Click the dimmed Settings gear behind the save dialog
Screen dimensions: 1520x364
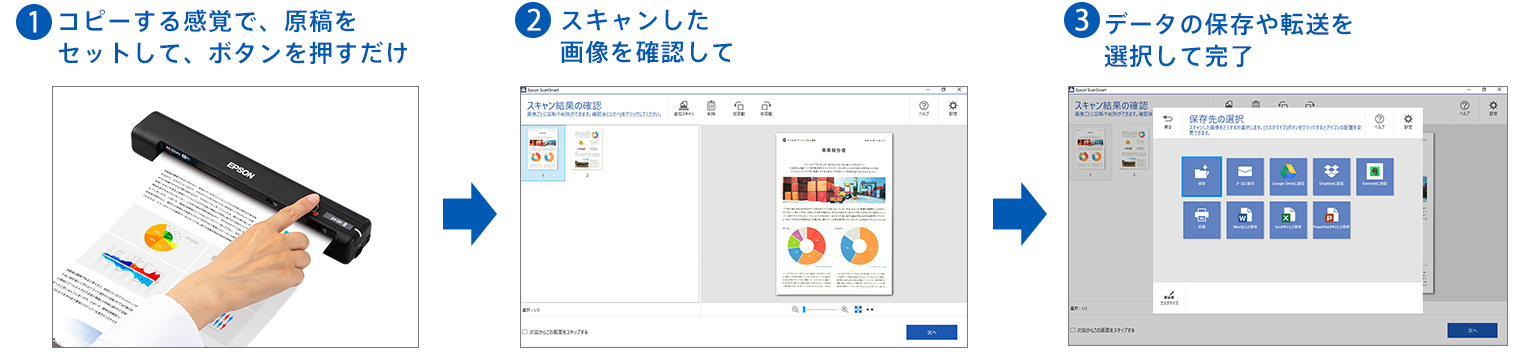coord(1492,108)
